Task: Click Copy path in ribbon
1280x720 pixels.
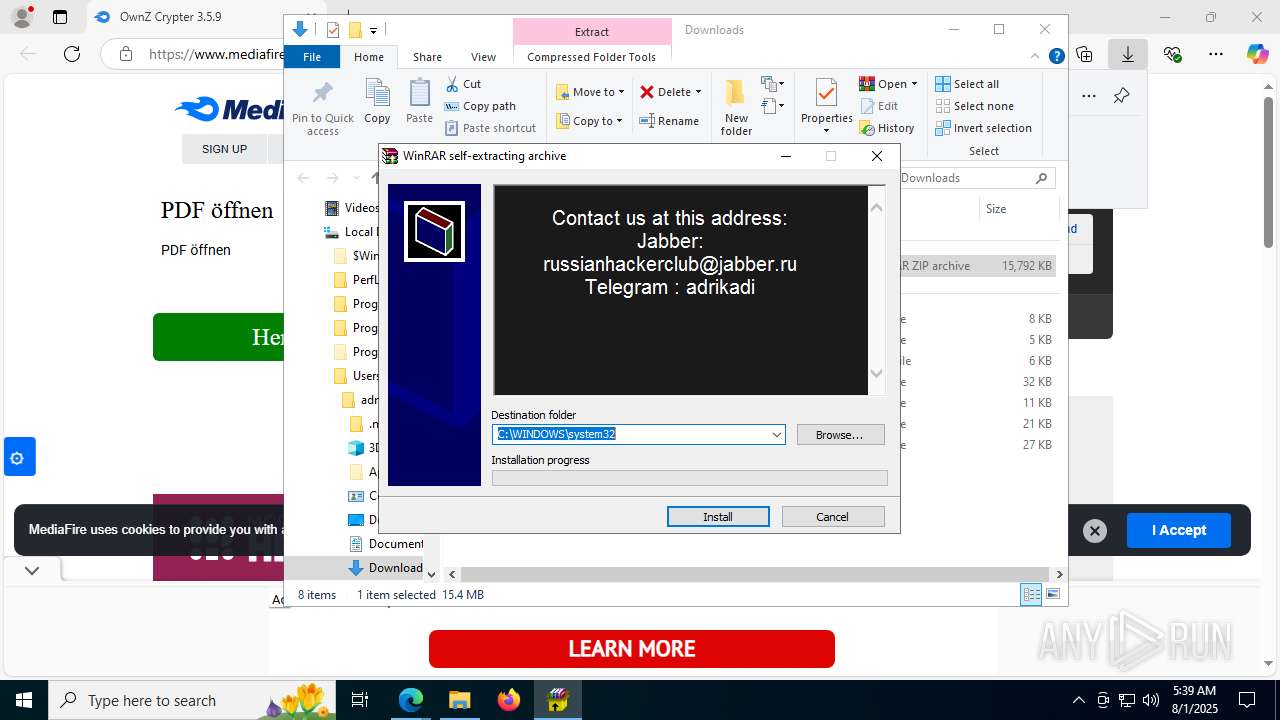Action: (480, 106)
